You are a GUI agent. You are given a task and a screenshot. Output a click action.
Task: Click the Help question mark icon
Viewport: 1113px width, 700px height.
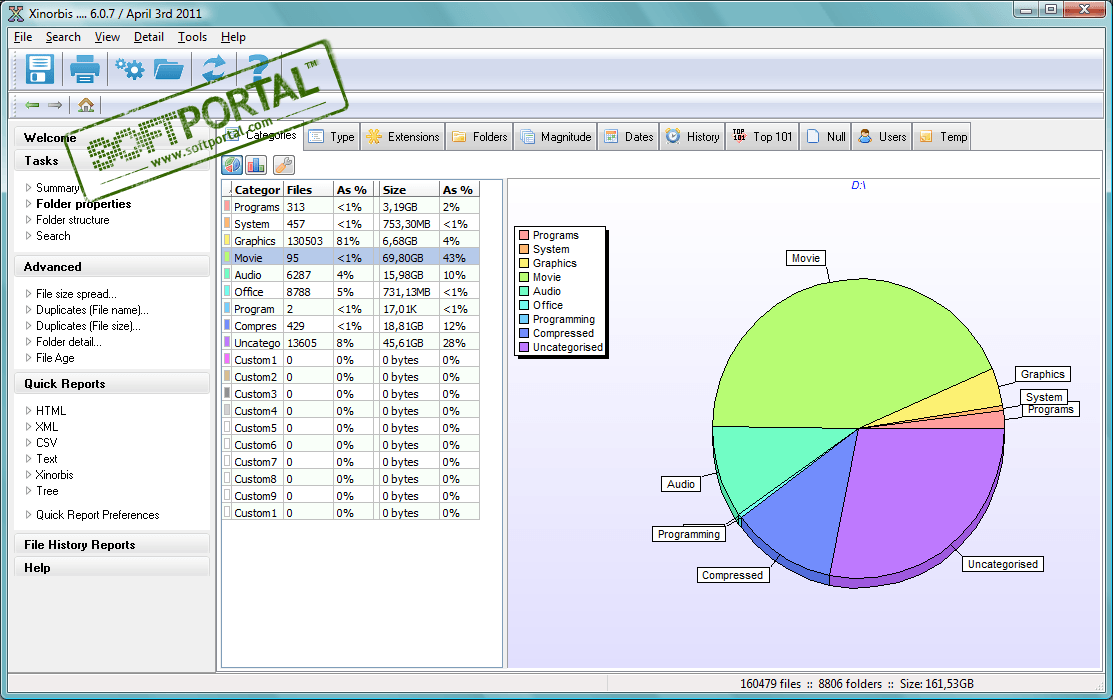click(x=258, y=69)
